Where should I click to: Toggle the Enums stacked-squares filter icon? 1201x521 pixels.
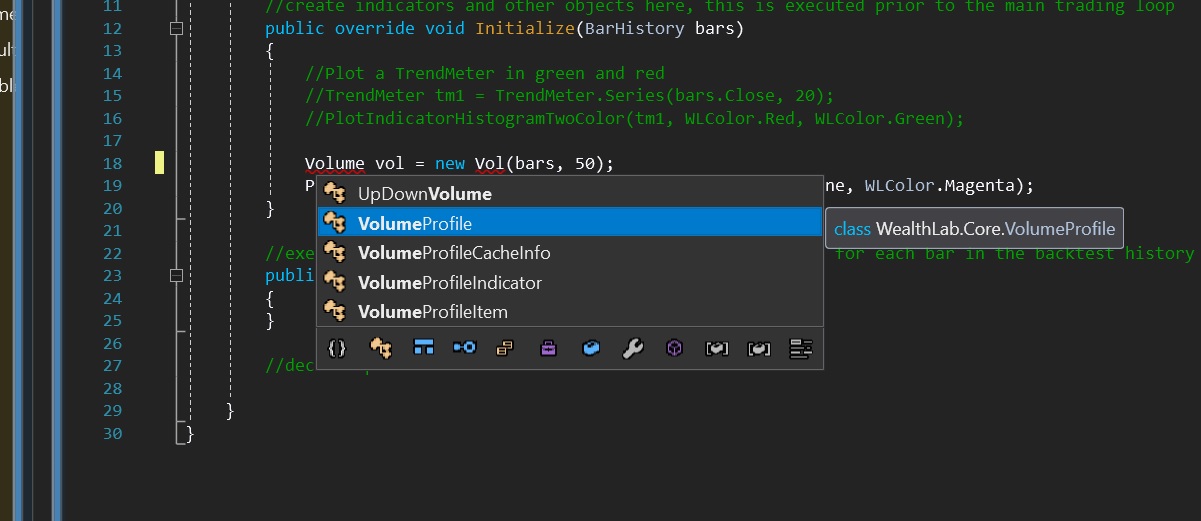click(x=505, y=348)
